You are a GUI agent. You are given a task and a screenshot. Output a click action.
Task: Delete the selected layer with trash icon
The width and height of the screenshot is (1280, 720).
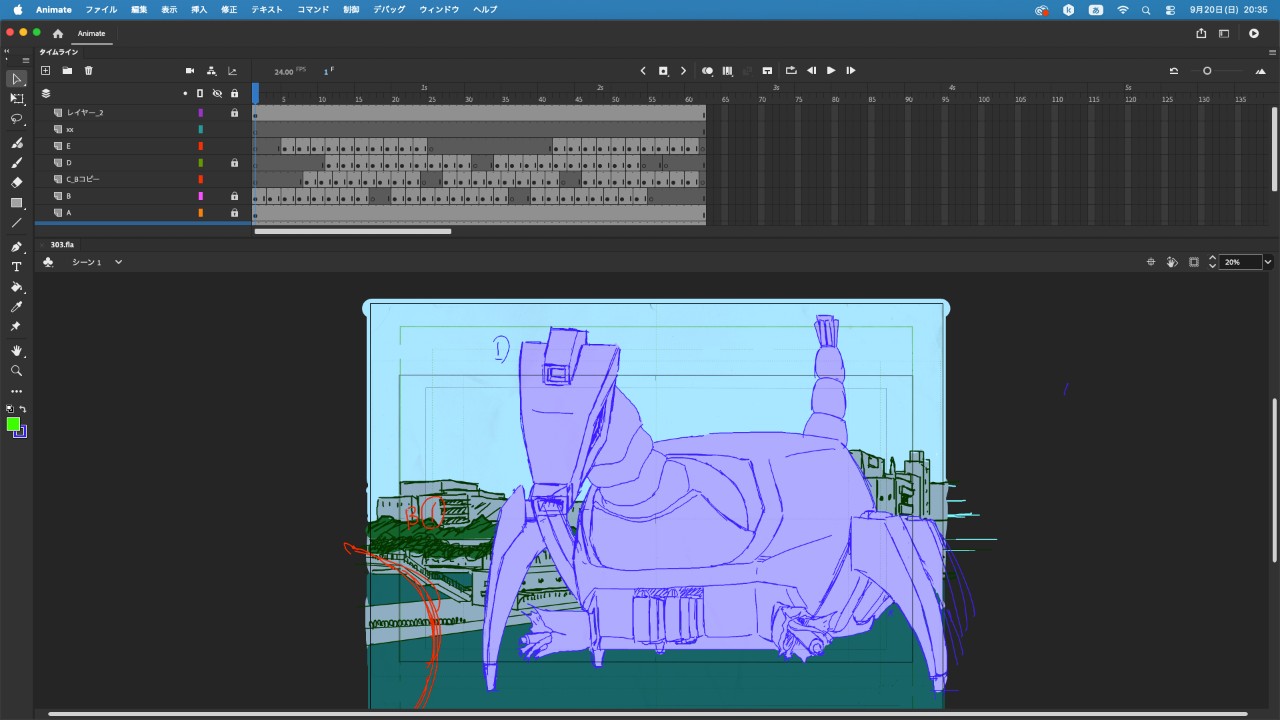[89, 71]
